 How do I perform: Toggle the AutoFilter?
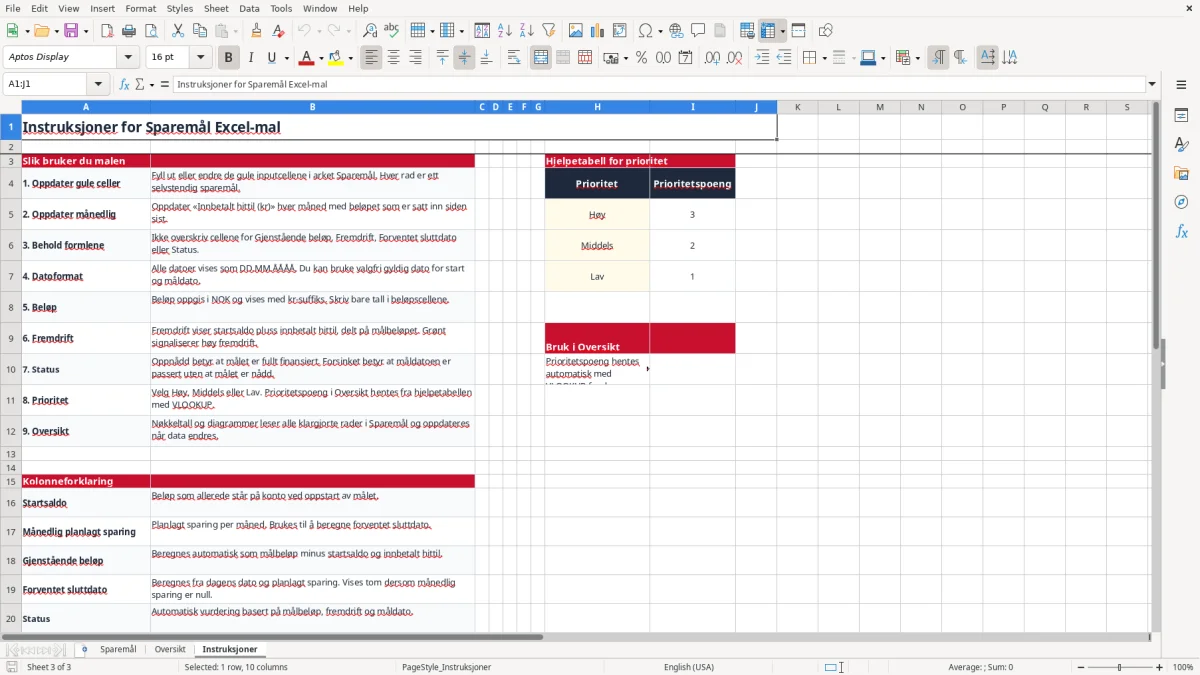548,31
